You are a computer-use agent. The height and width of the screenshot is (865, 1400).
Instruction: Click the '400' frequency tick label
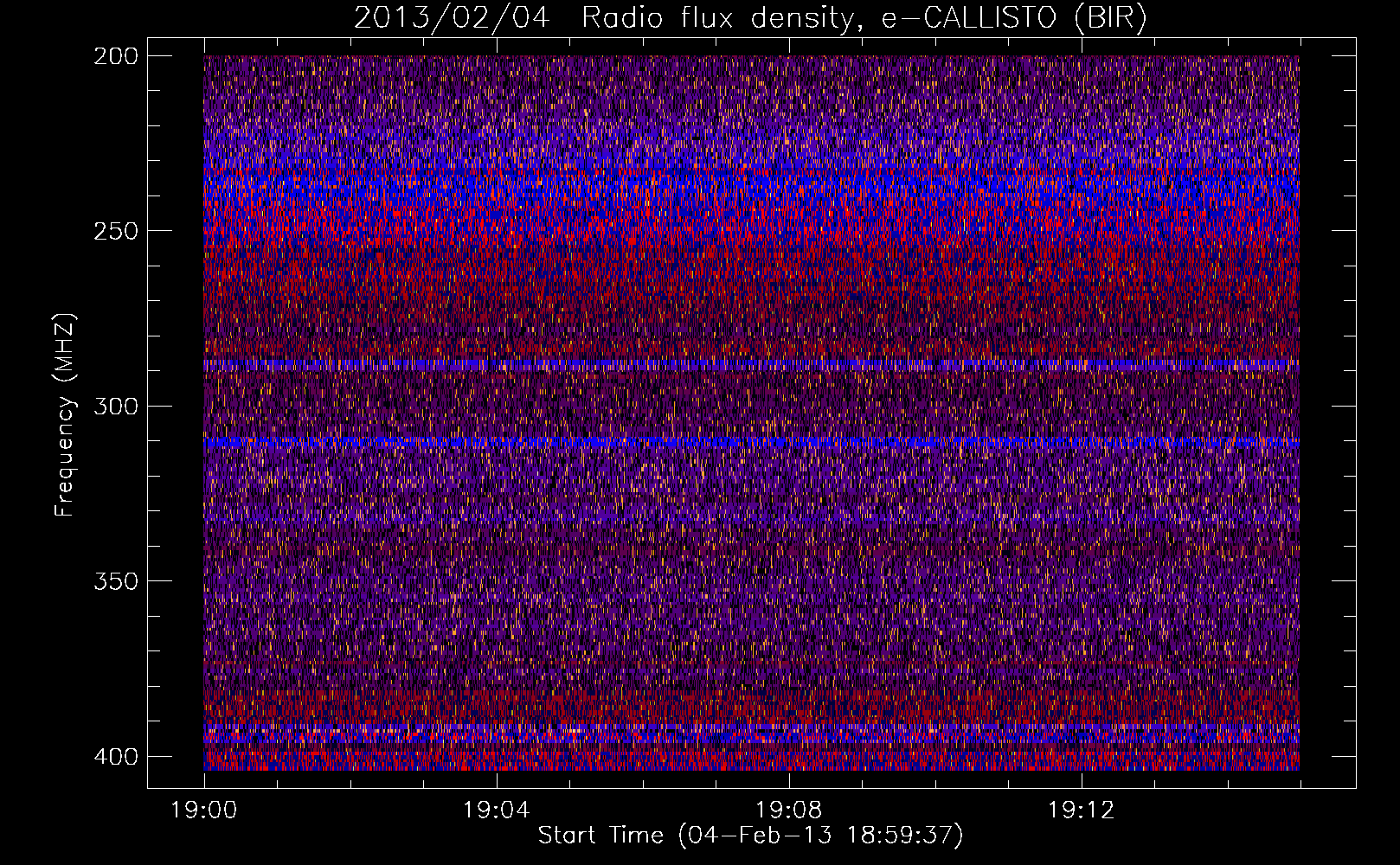click(x=115, y=756)
